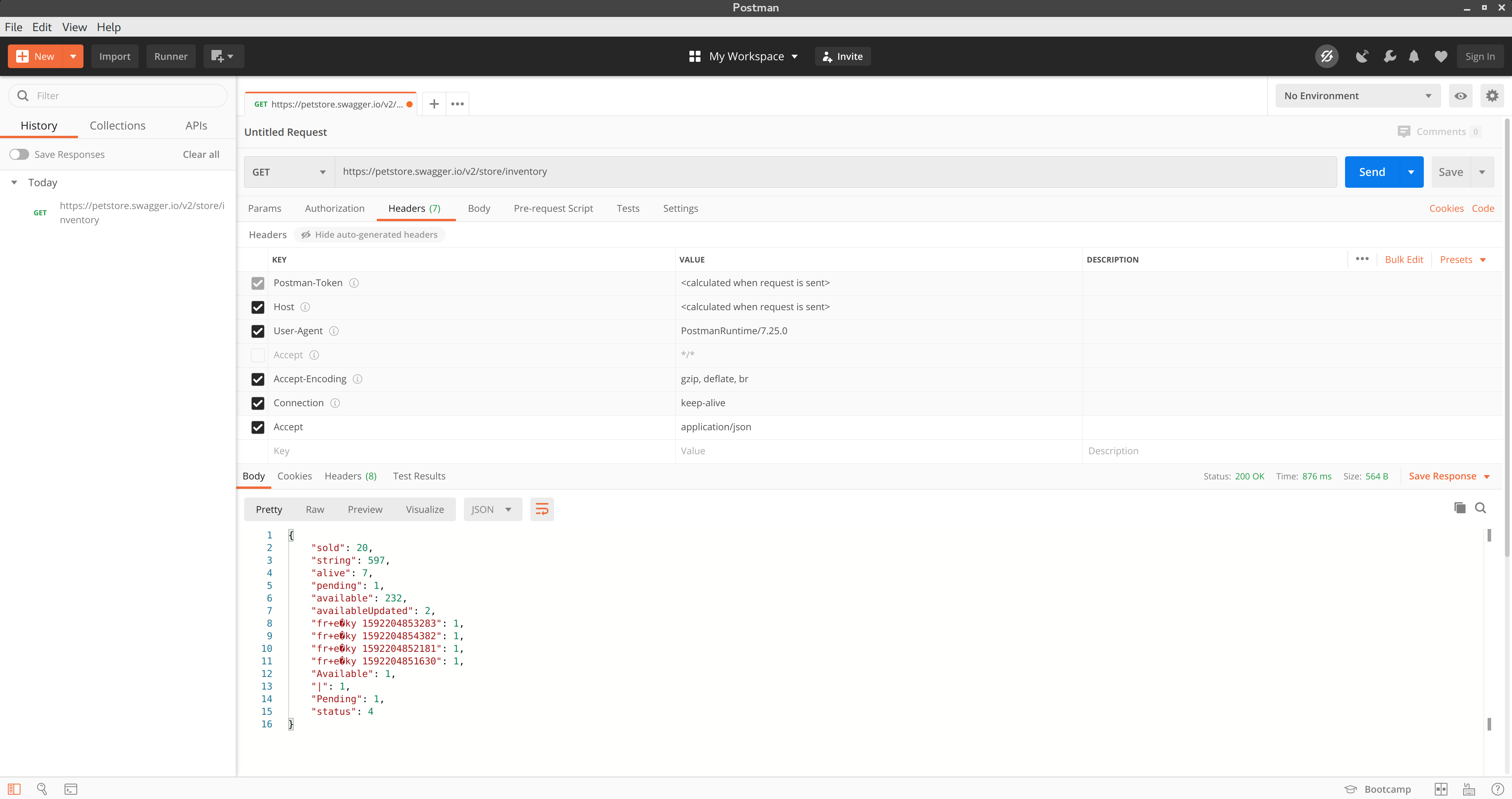Click the environment quick look eye icon
1512x799 pixels.
pyautogui.click(x=1460, y=96)
